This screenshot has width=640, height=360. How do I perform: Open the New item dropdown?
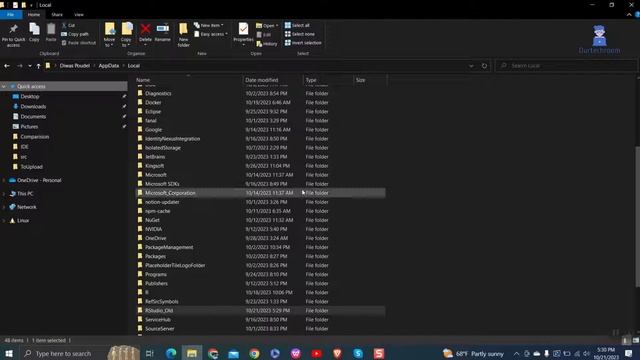209,25
